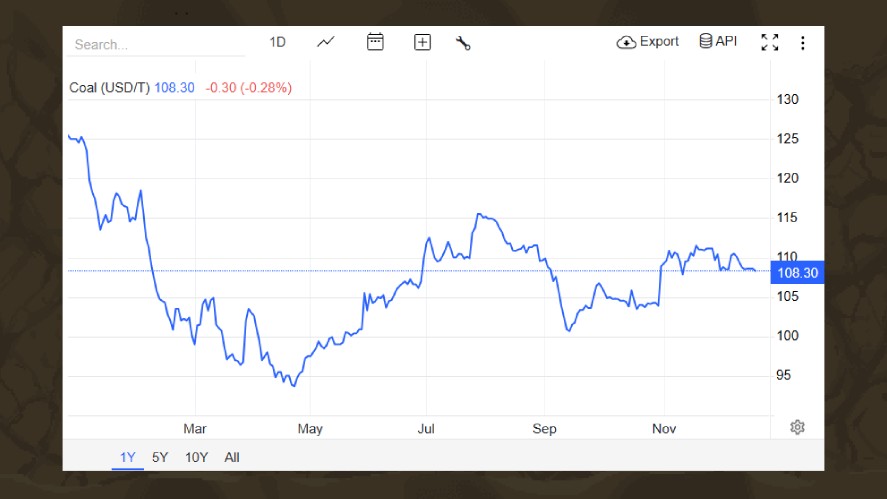
Task: Open chart tools wrench icon
Action: [463, 43]
